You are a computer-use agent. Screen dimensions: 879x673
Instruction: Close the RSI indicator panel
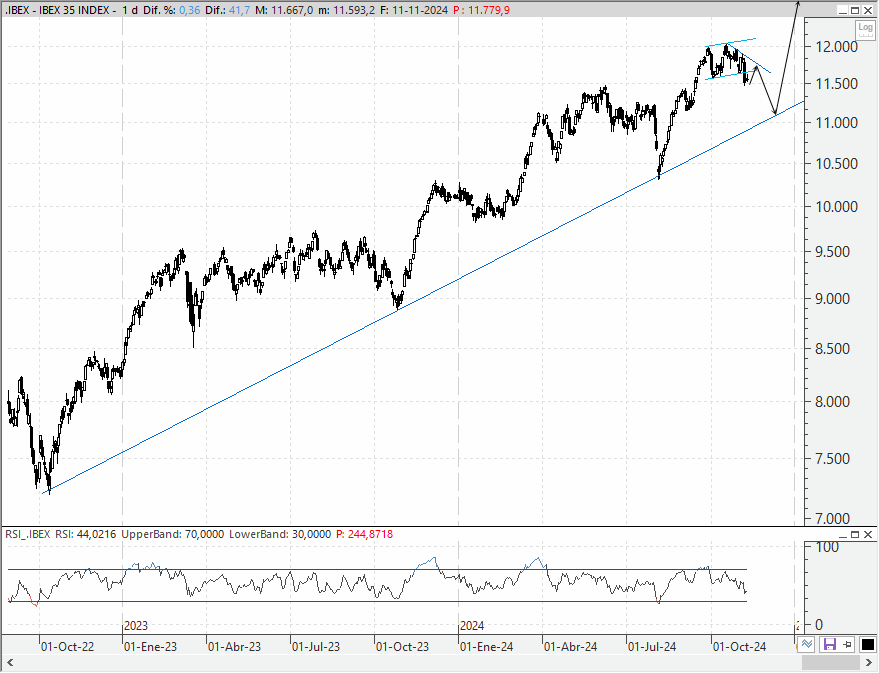(868, 535)
